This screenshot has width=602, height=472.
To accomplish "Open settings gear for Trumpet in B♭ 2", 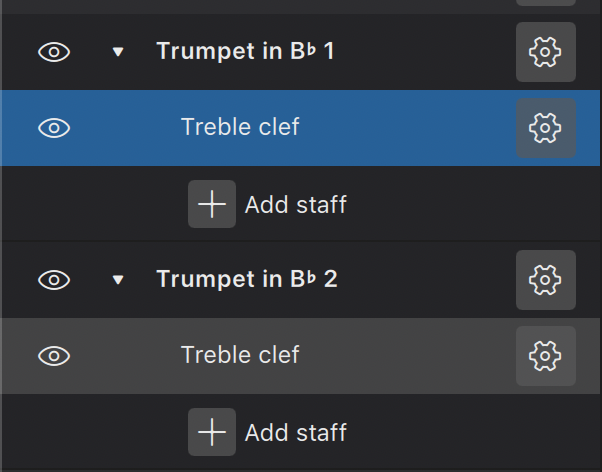I will click(545, 279).
